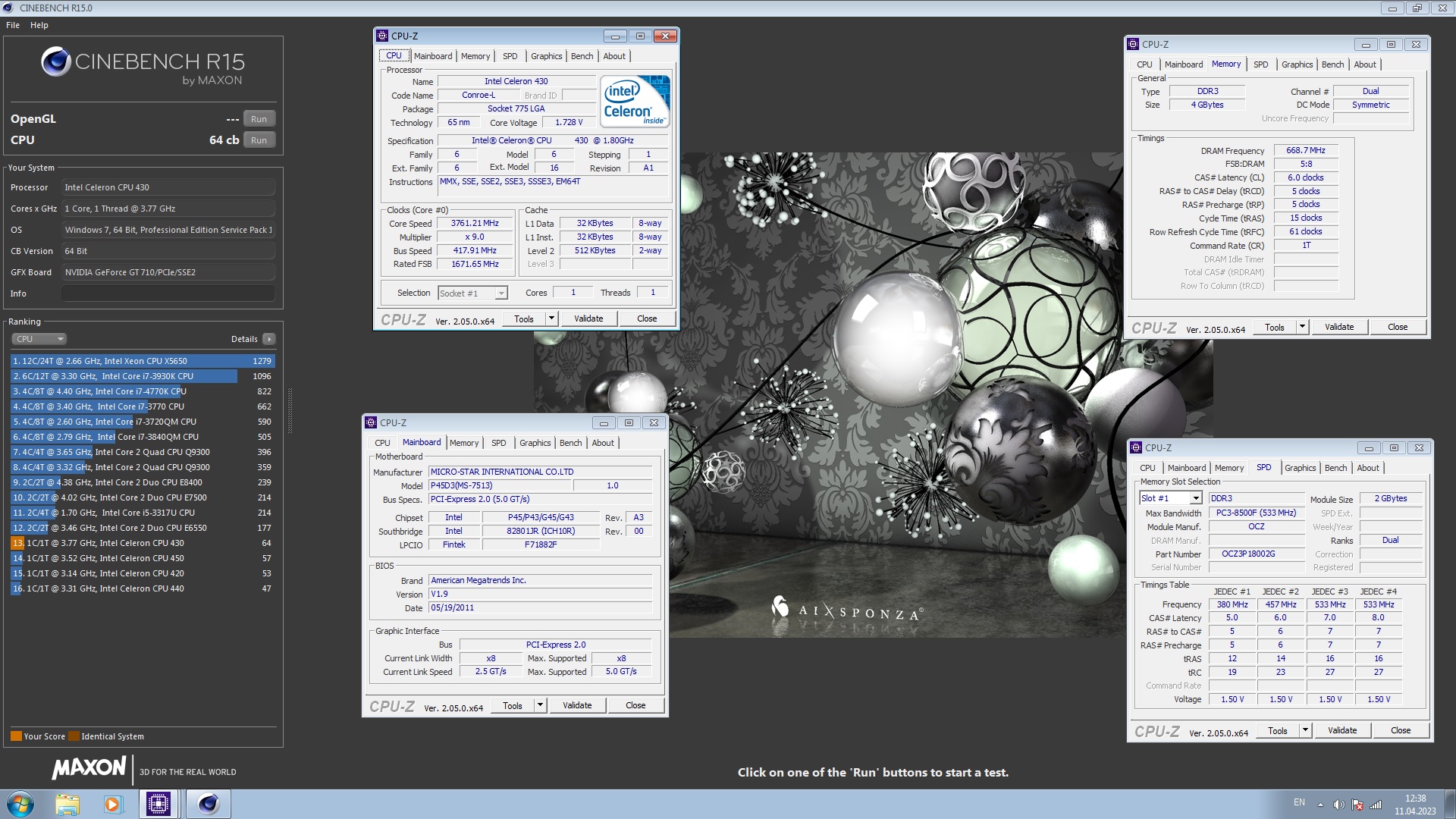
Task: Click the Core Voltage 1.728 V value
Action: [x=569, y=123]
